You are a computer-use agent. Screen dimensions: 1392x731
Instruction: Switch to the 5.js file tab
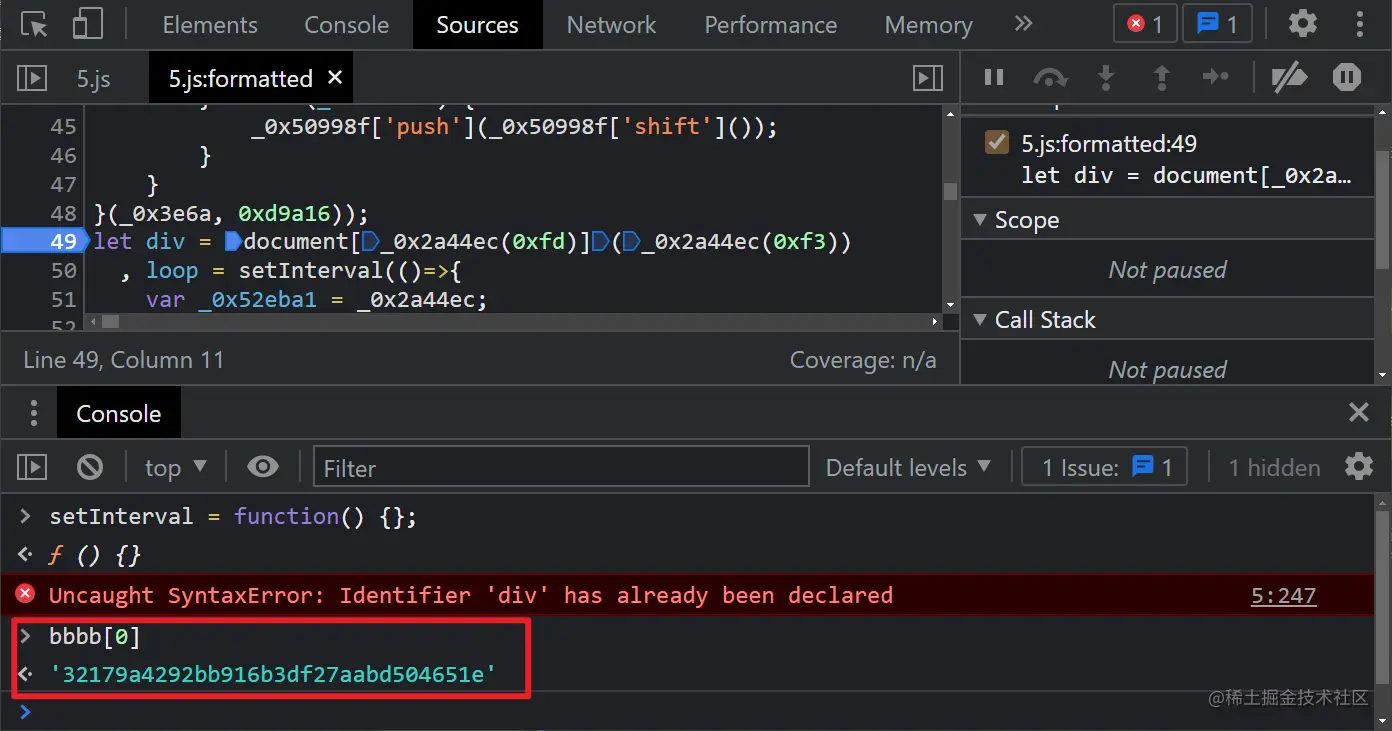coord(94,79)
